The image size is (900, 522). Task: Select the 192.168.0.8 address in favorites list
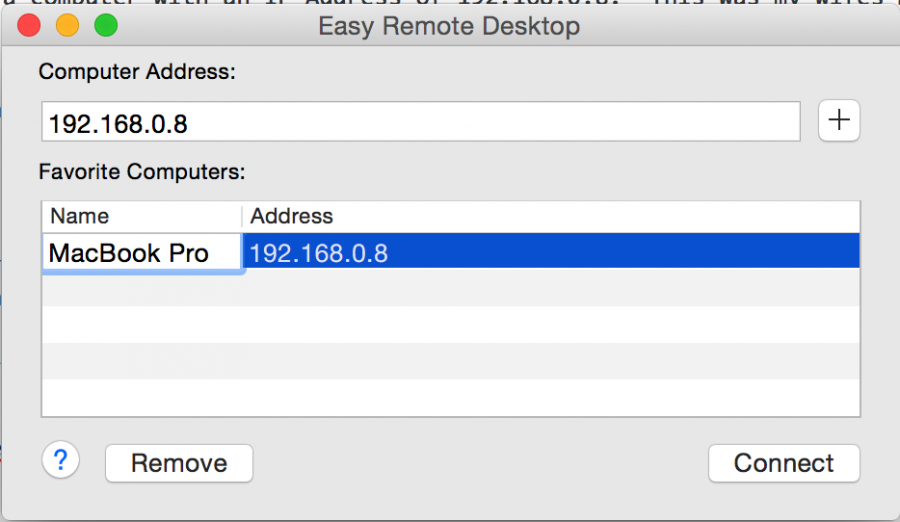click(550, 253)
